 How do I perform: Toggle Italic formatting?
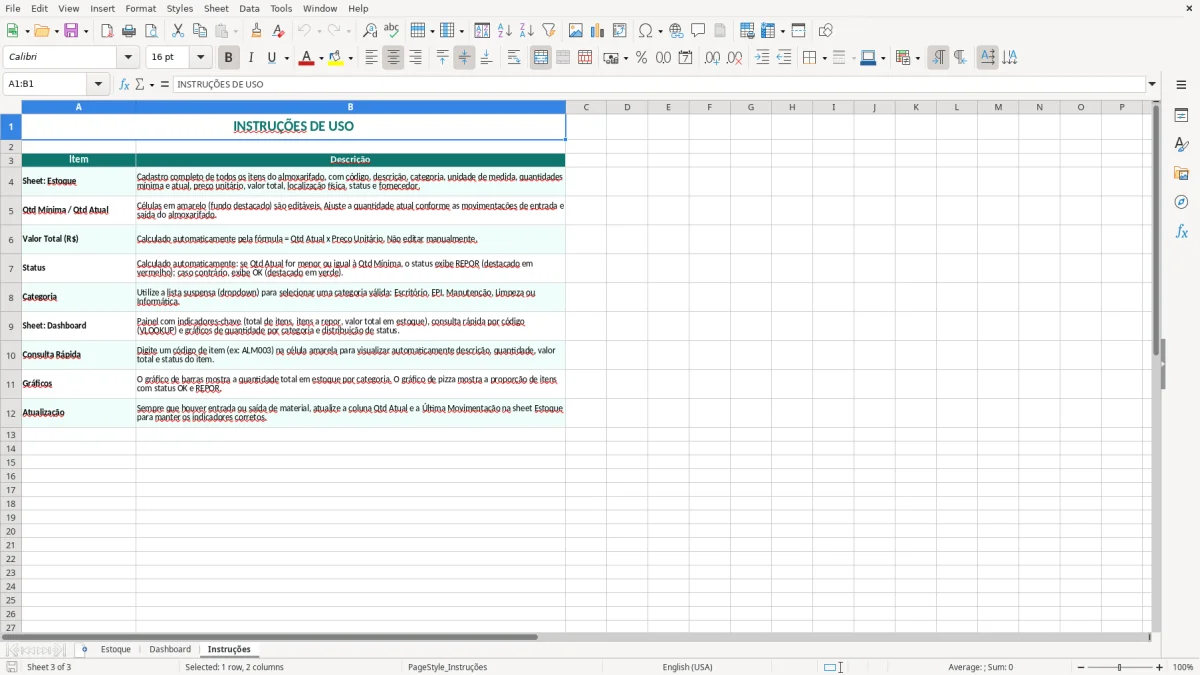(251, 58)
